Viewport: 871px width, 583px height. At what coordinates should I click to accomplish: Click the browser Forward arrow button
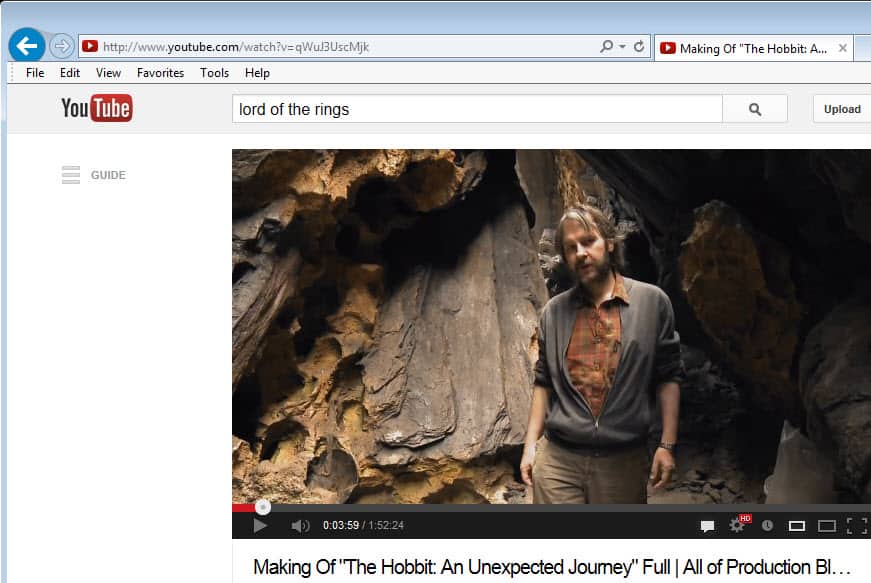[62, 46]
